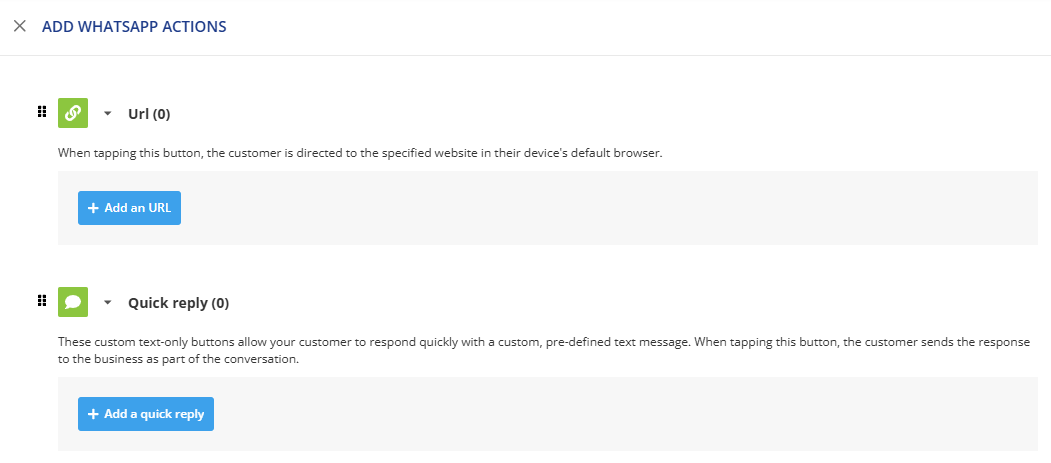Collapse the Url section using its caret
The width and height of the screenshot is (1051, 463).
[x=108, y=114]
